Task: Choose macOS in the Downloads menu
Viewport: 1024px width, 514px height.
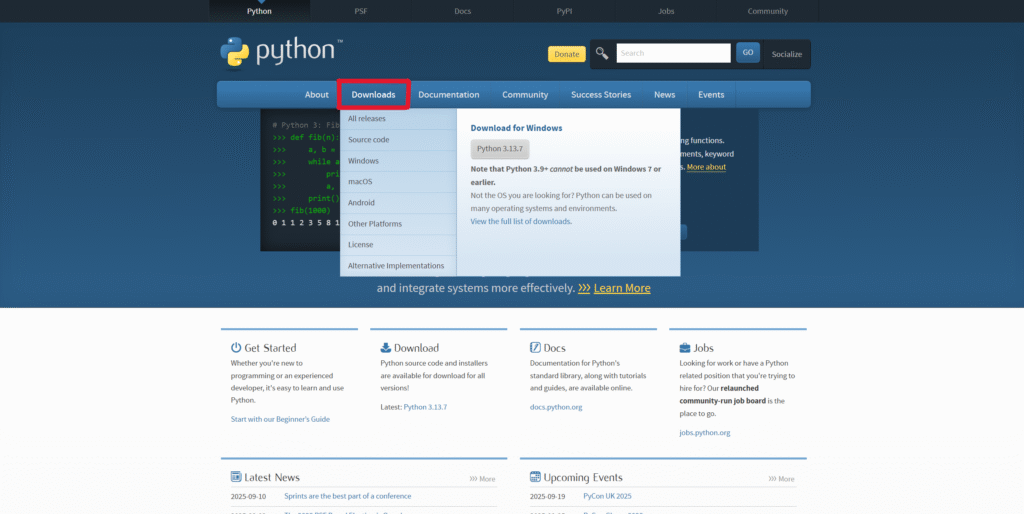Action: tap(360, 182)
